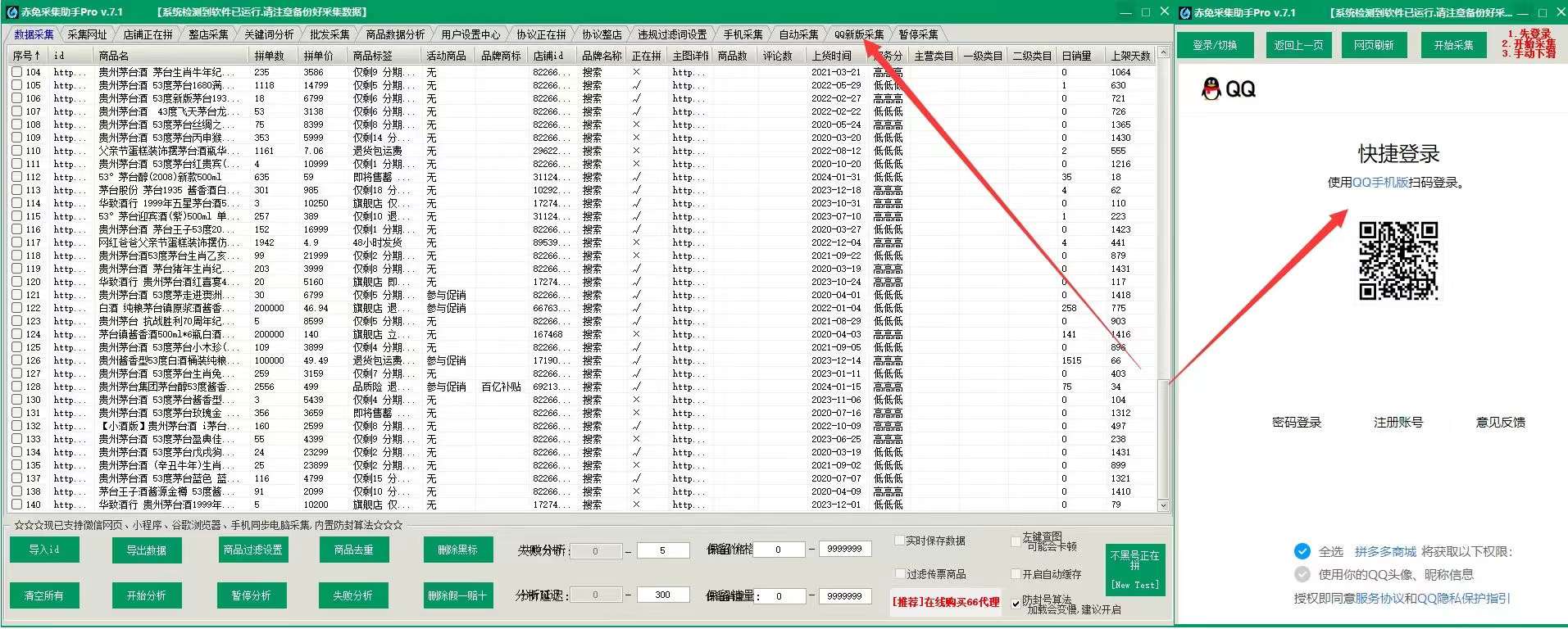Click the 上架天数 column header
The width and height of the screenshot is (1568, 629).
(1131, 56)
